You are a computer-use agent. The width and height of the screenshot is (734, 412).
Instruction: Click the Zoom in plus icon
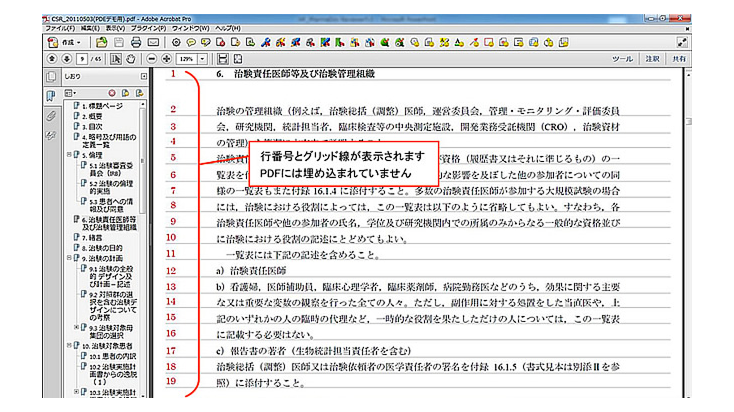(167, 60)
